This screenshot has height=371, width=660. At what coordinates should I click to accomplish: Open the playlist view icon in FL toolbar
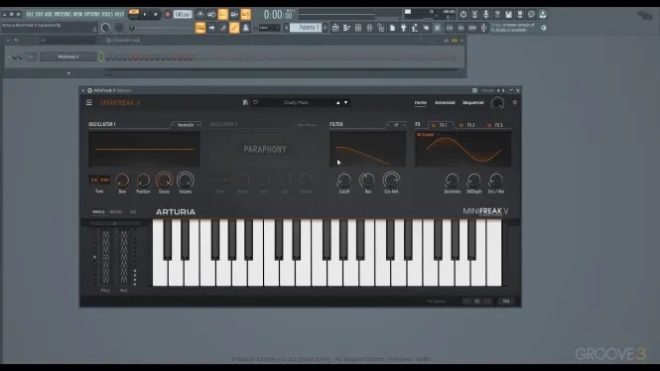point(335,28)
